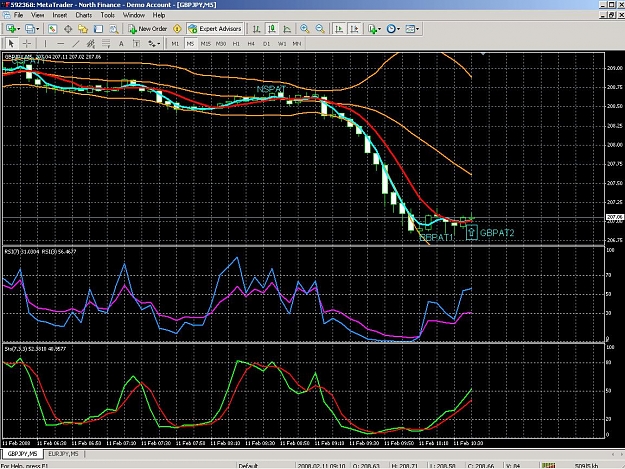Toggle Chart Shift button
Viewport: 625px width, 469px height.
pyautogui.click(x=354, y=29)
